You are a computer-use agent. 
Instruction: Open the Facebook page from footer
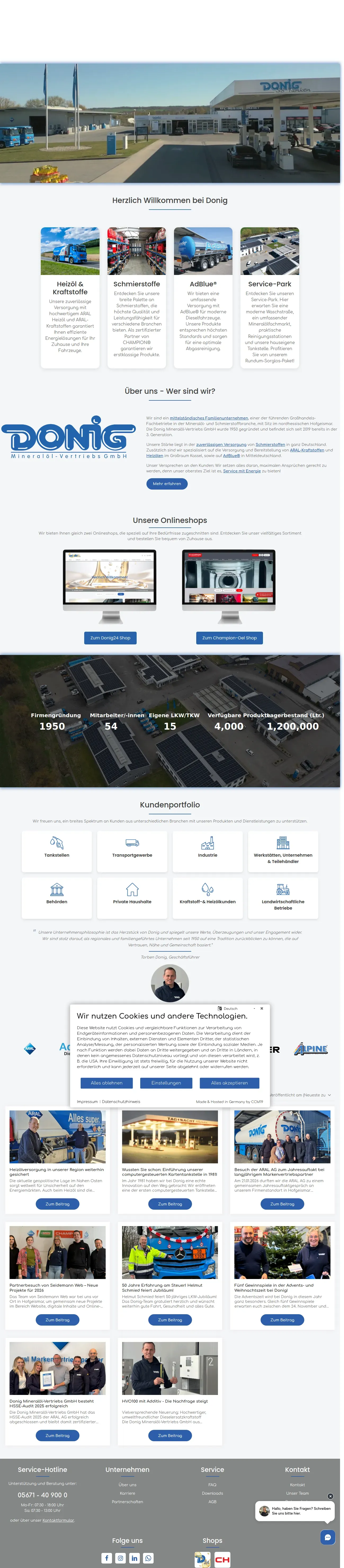pyautogui.click(x=106, y=1558)
